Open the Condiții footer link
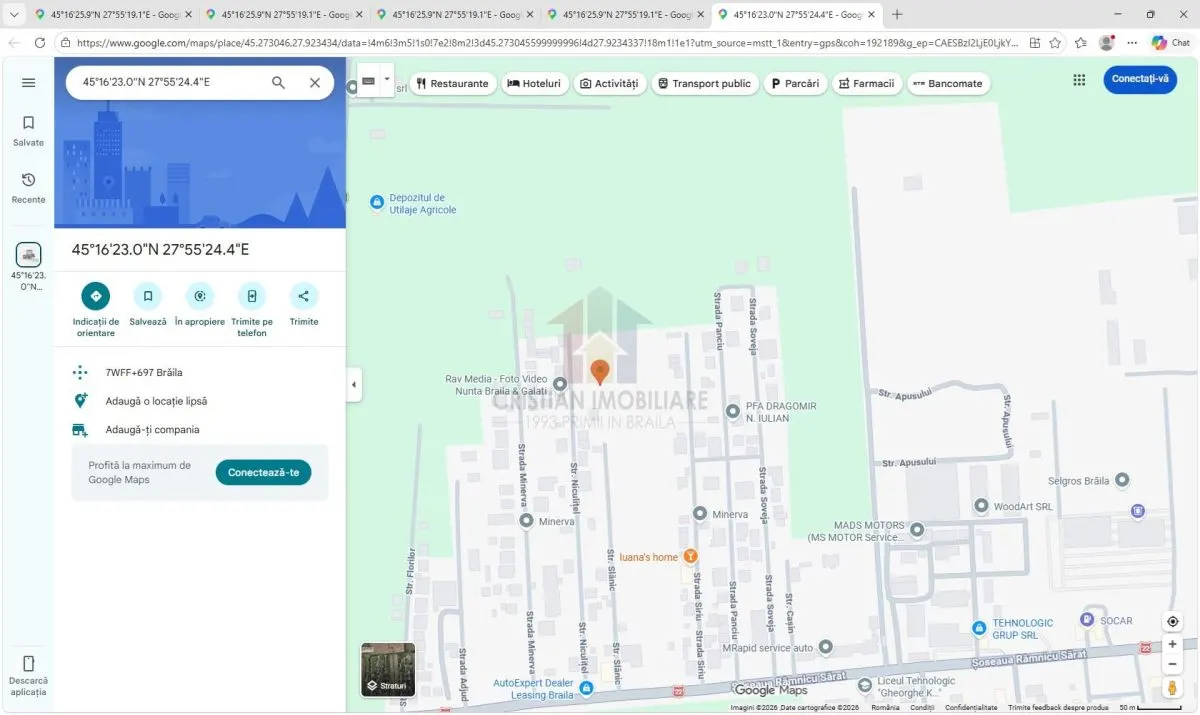This screenshot has width=1200, height=715. tap(922, 708)
